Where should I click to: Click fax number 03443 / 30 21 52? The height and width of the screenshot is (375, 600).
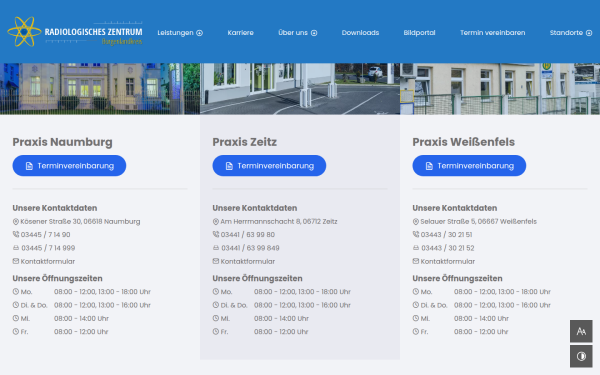[448, 248]
